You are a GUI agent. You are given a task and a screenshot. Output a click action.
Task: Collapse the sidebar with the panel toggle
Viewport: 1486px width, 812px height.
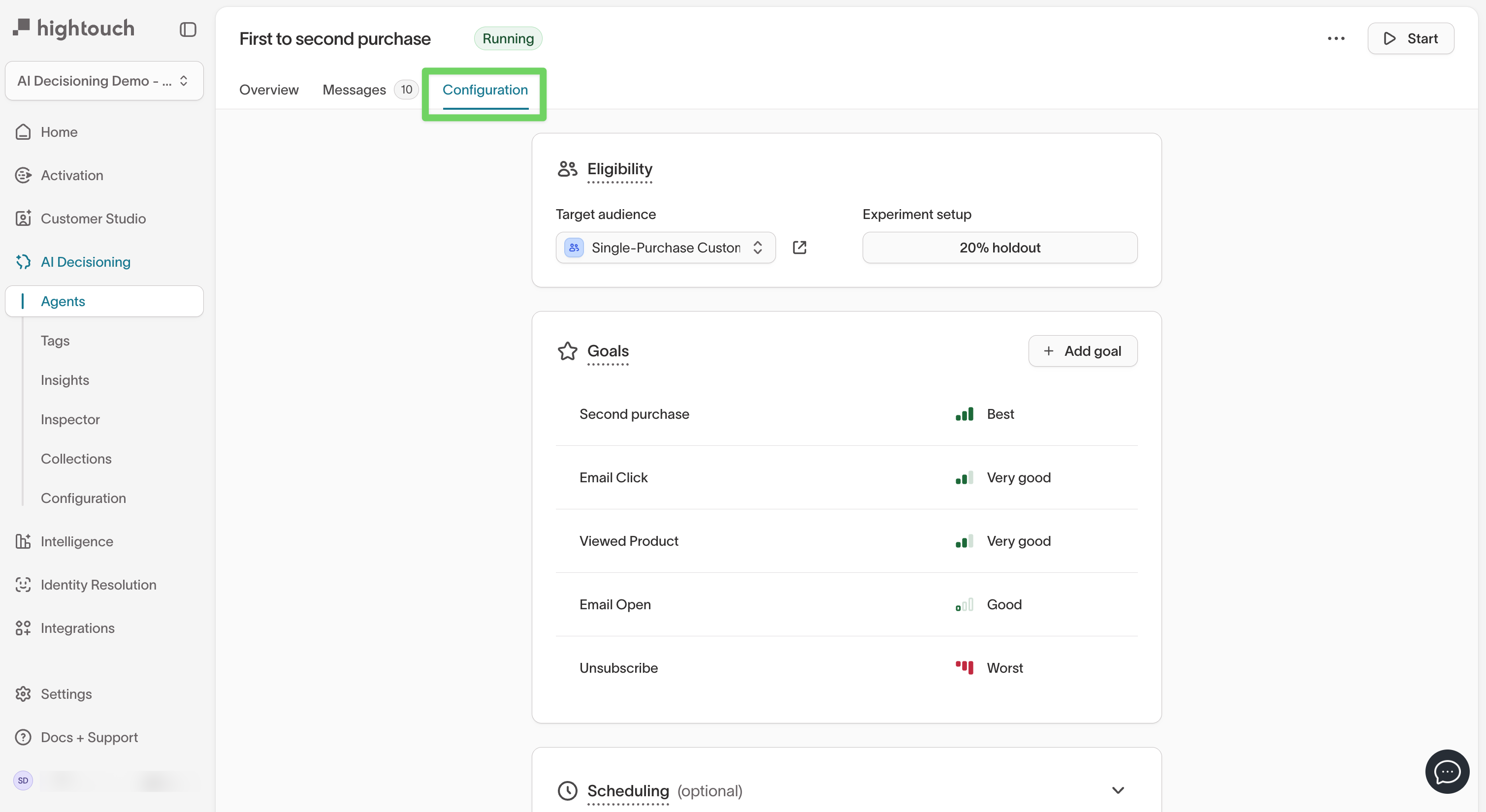click(x=188, y=30)
